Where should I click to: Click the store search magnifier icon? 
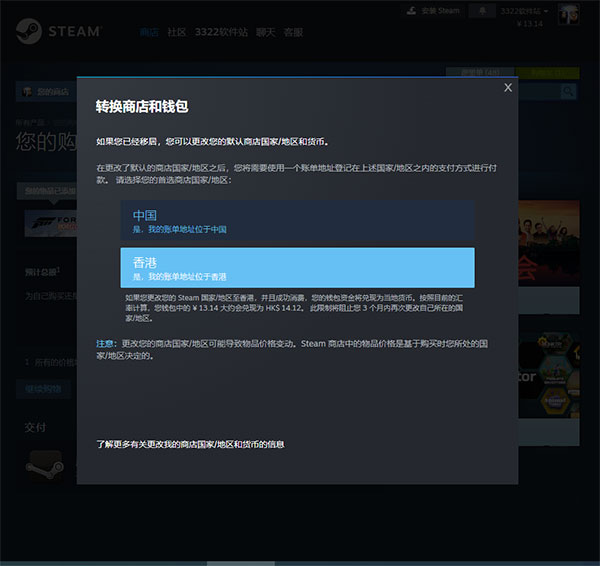pyautogui.click(x=568, y=91)
